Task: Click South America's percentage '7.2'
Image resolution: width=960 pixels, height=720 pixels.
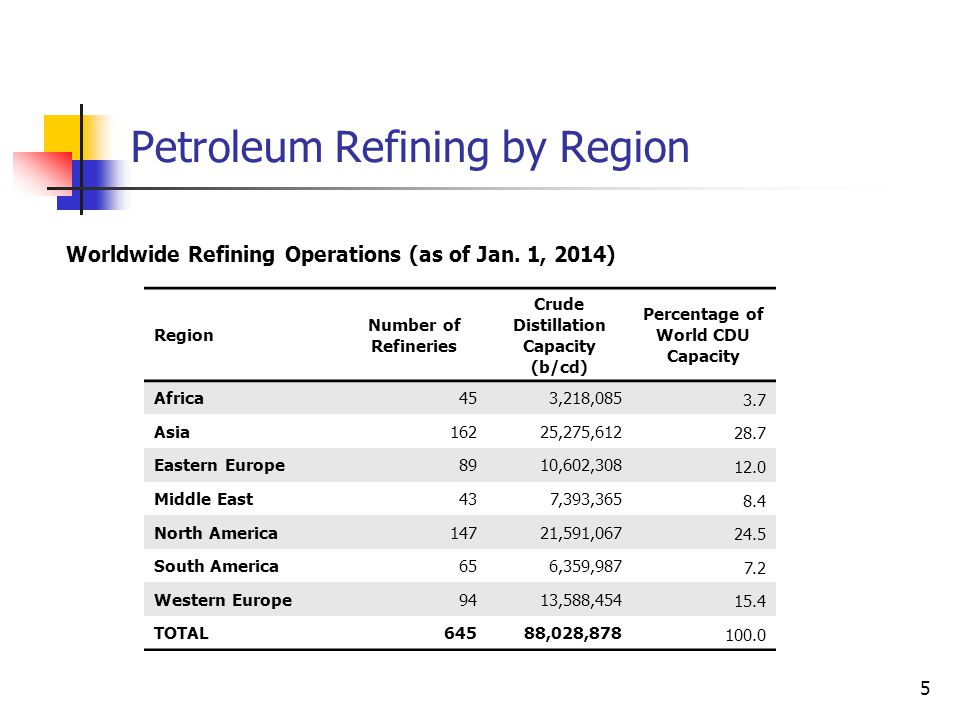Action: pos(755,568)
